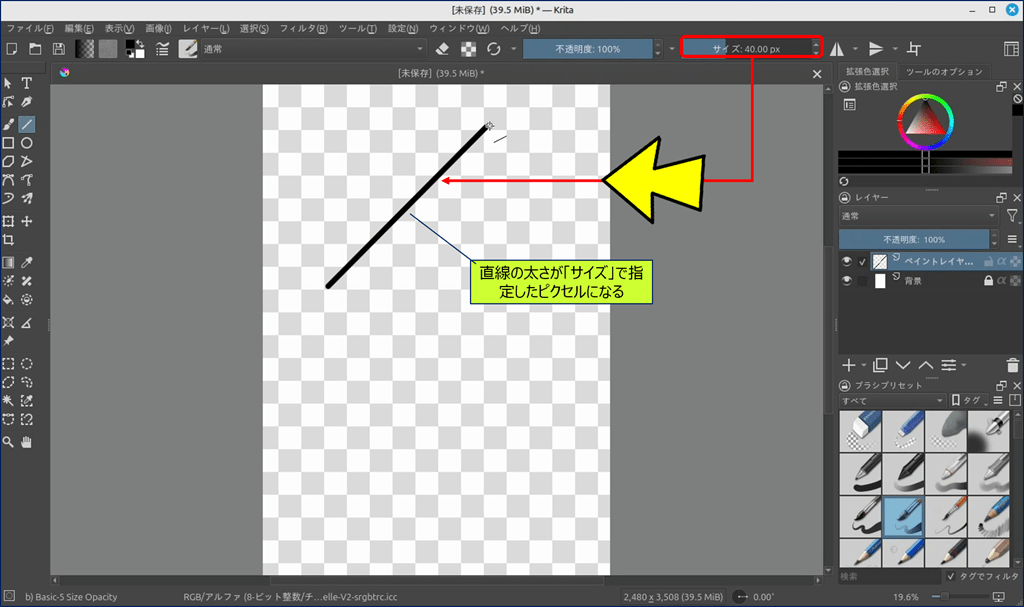Switch to the ツールのオプション tab
Image resolution: width=1024 pixels, height=607 pixels.
coord(944,72)
